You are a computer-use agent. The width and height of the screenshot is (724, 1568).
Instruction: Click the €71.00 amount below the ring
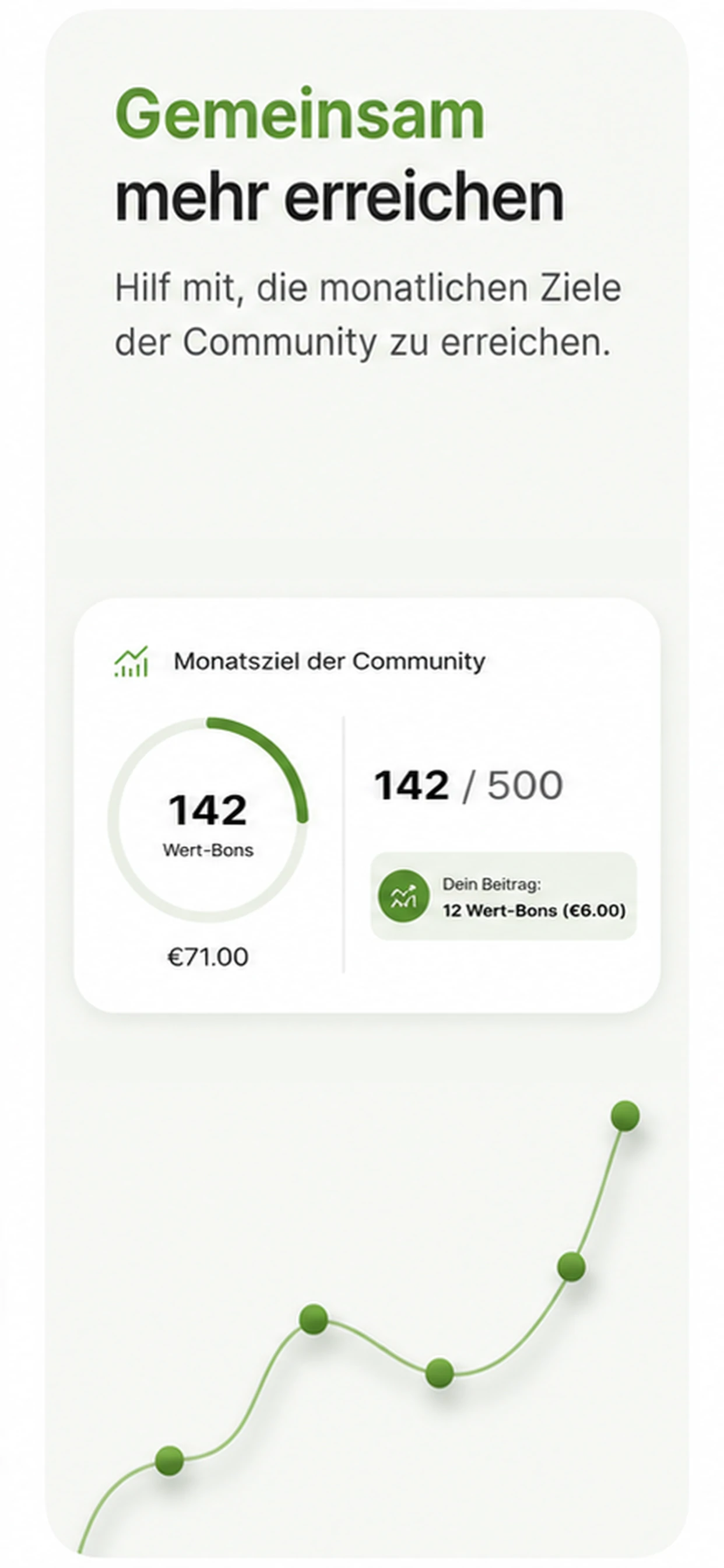tap(208, 957)
